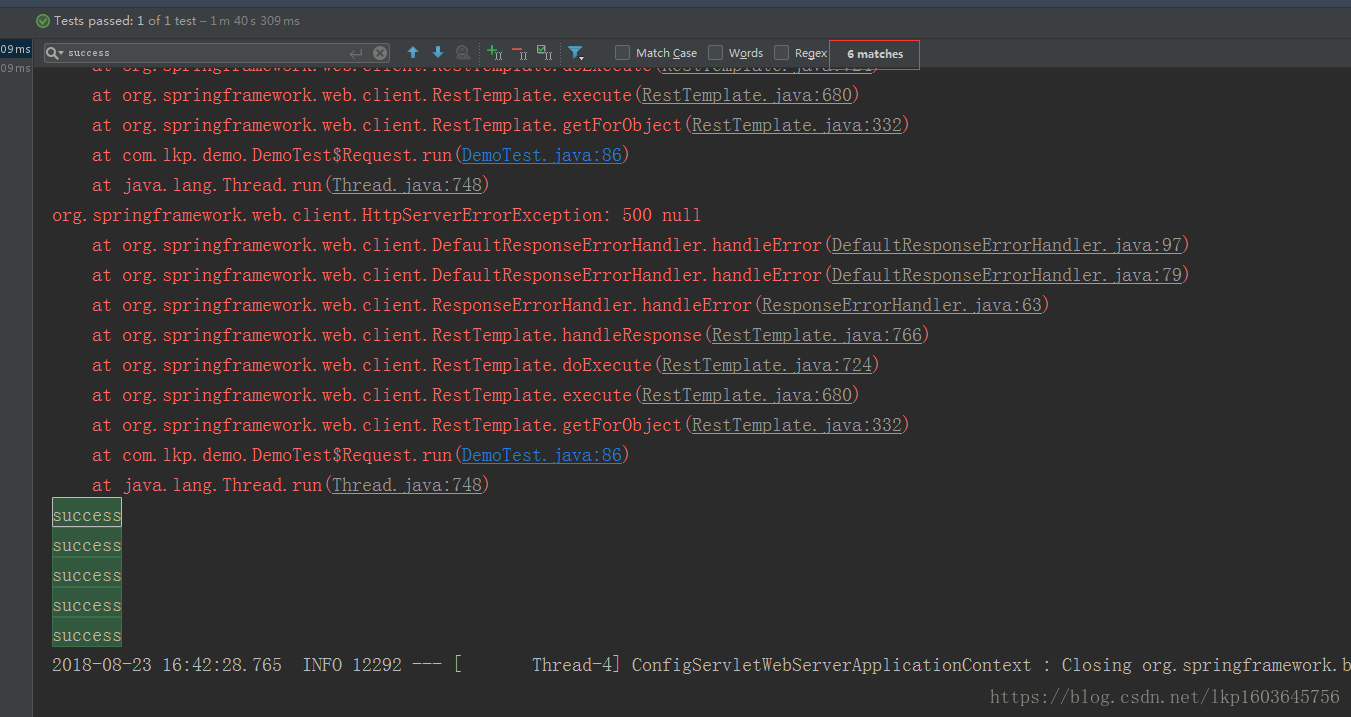Click the new line icon in search field
1351x717 pixels.
(x=357, y=53)
